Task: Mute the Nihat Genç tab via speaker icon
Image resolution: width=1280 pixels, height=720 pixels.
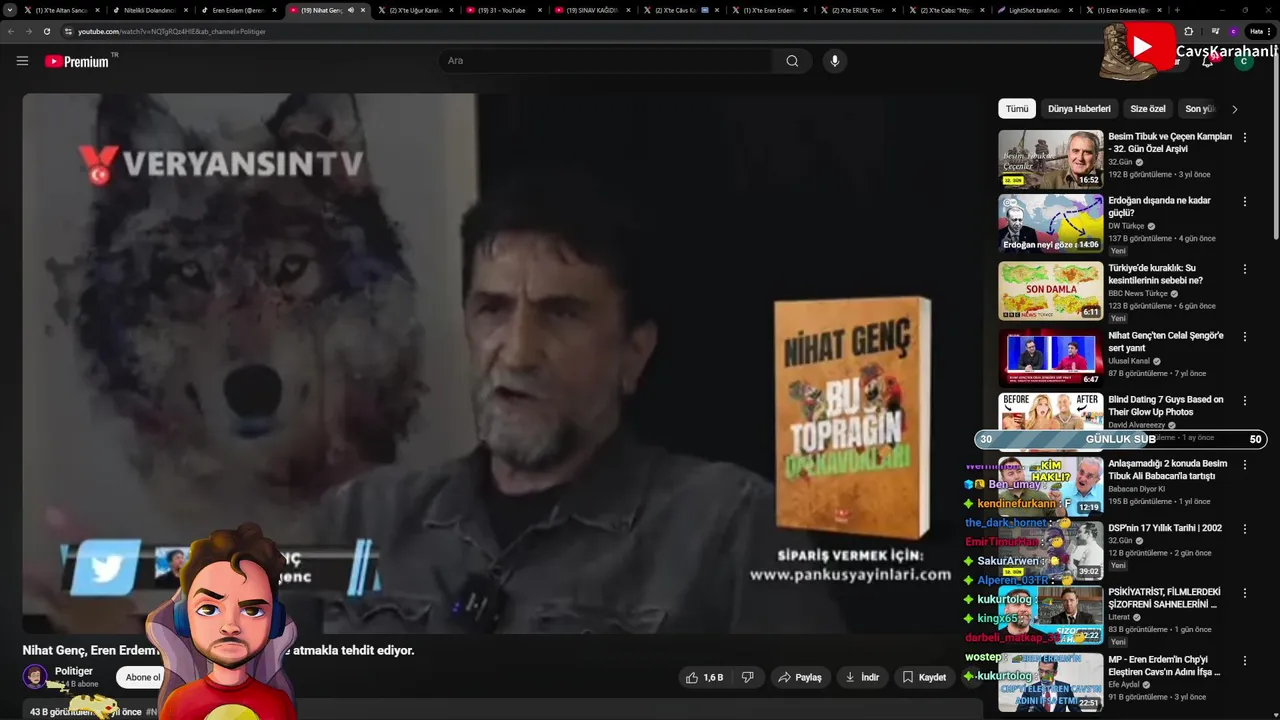Action: [350, 10]
